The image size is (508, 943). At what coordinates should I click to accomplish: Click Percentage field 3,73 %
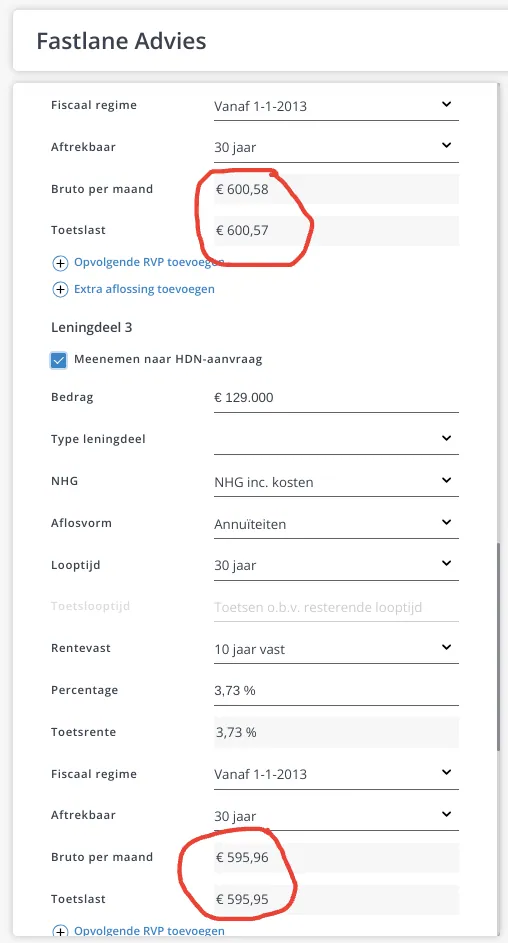336,690
